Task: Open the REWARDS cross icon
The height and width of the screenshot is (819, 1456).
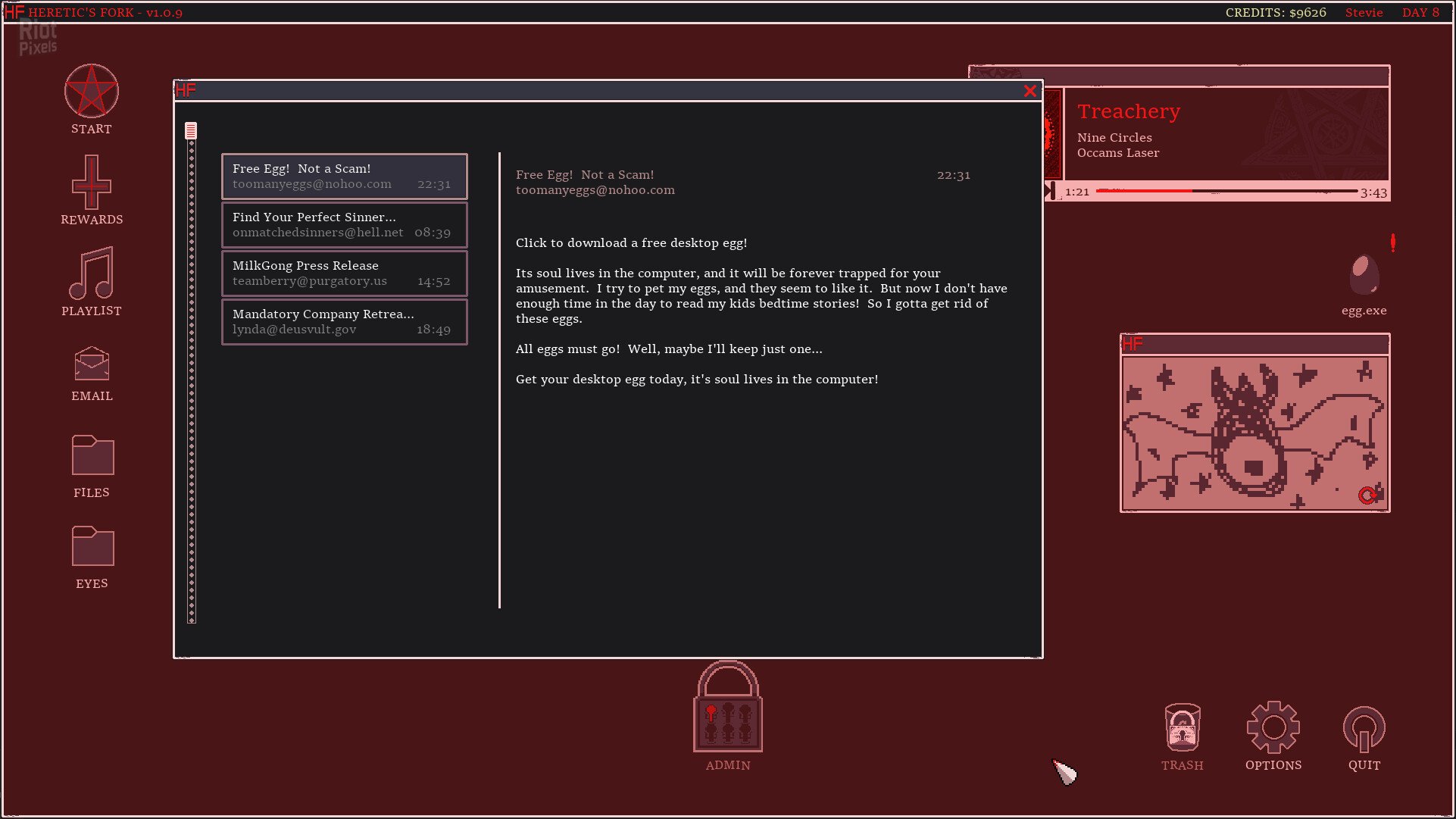Action: coord(91,185)
